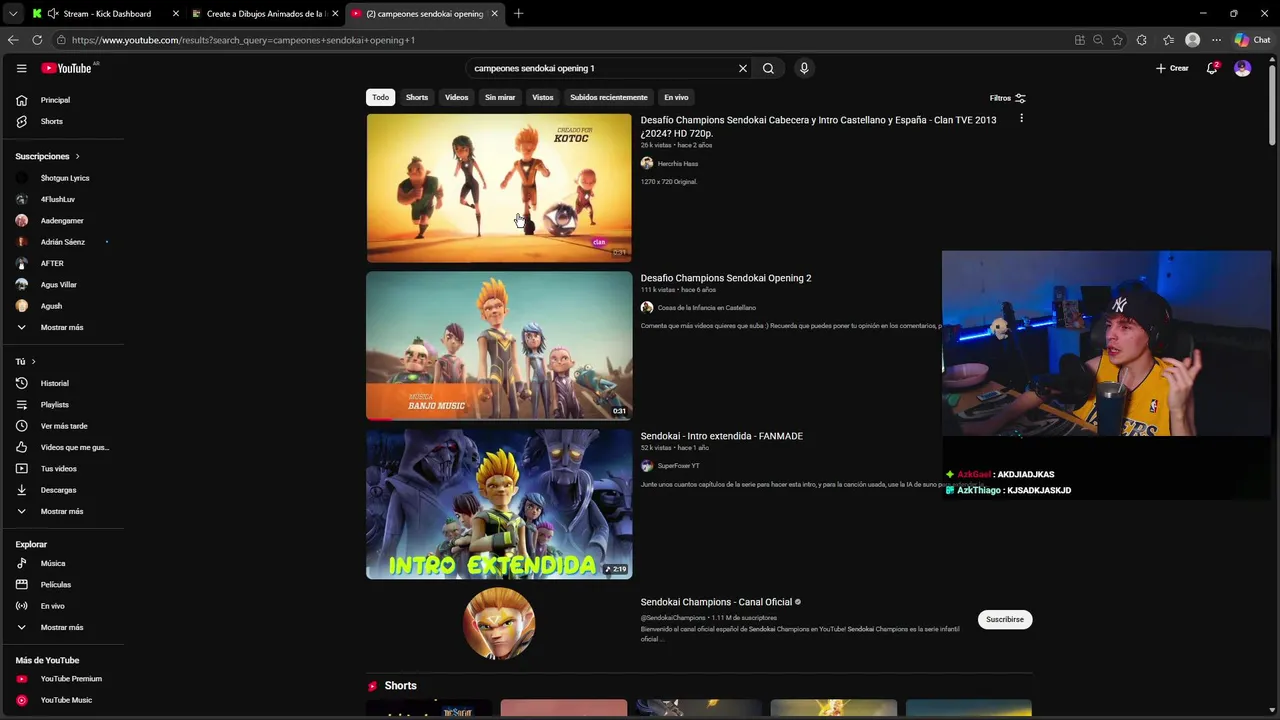The height and width of the screenshot is (720, 1280).
Task: Click the YouTube search input field
Action: 600,68
